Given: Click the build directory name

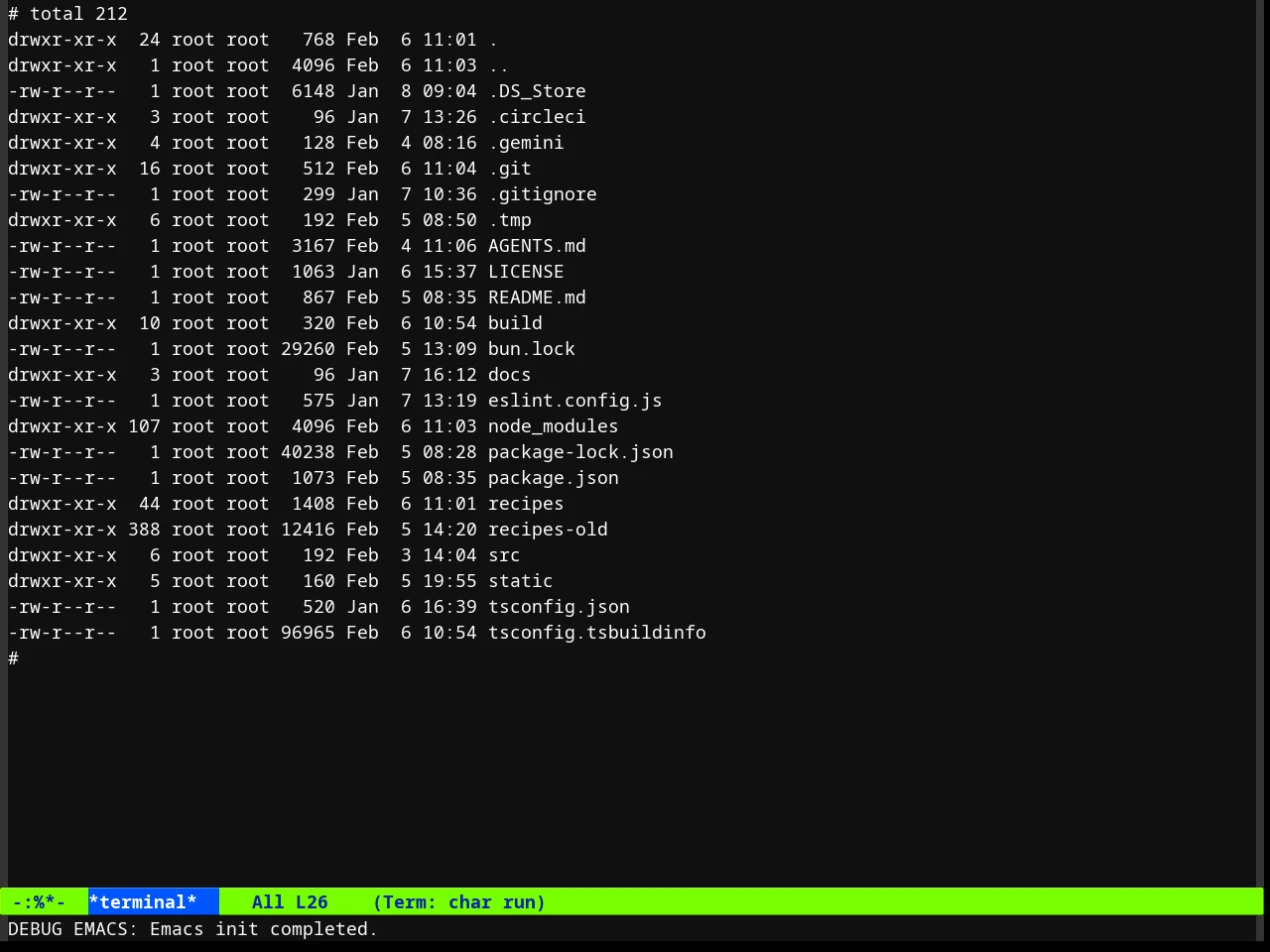Looking at the screenshot, I should [515, 323].
